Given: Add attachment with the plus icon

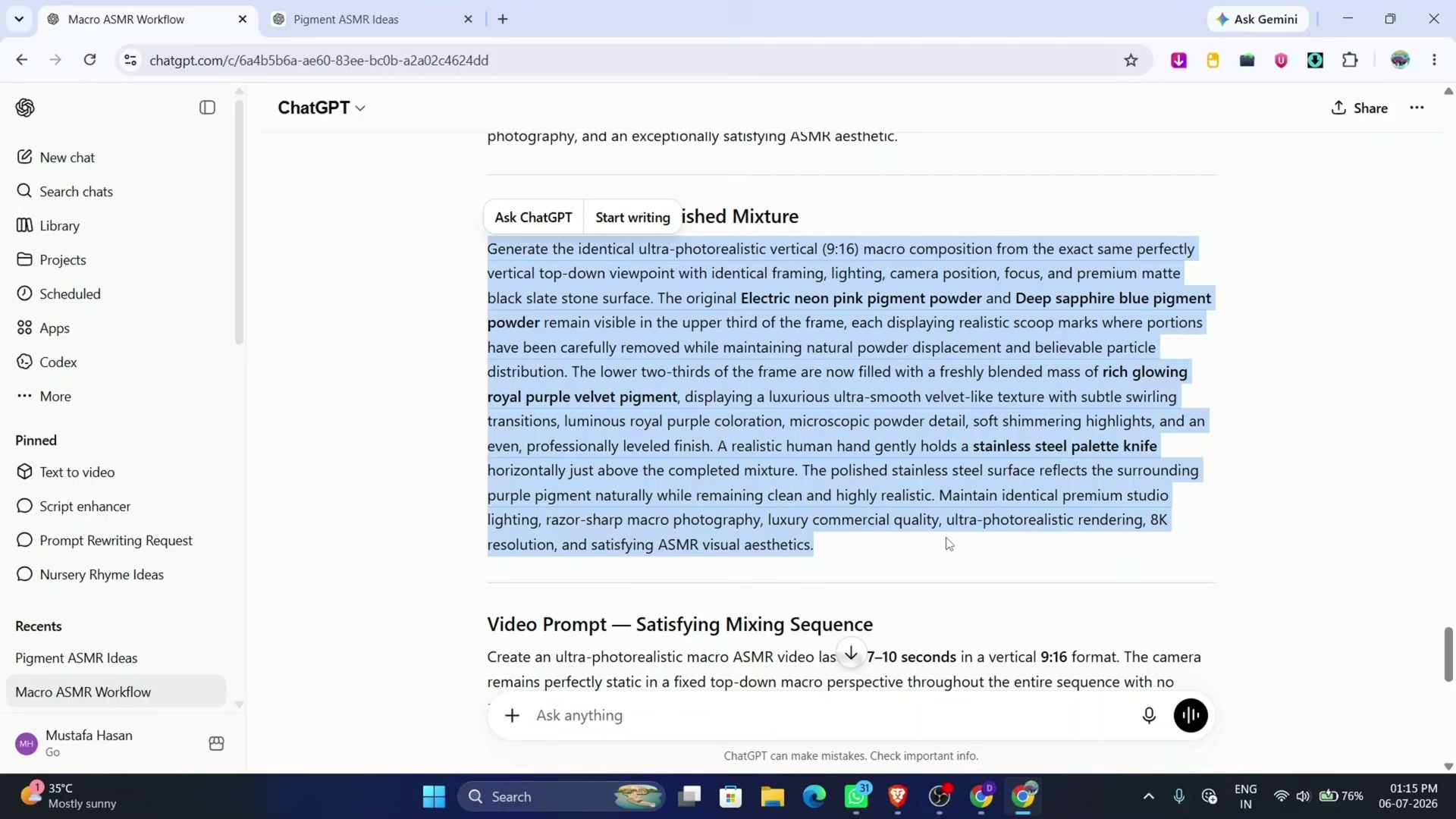Looking at the screenshot, I should pos(513,715).
